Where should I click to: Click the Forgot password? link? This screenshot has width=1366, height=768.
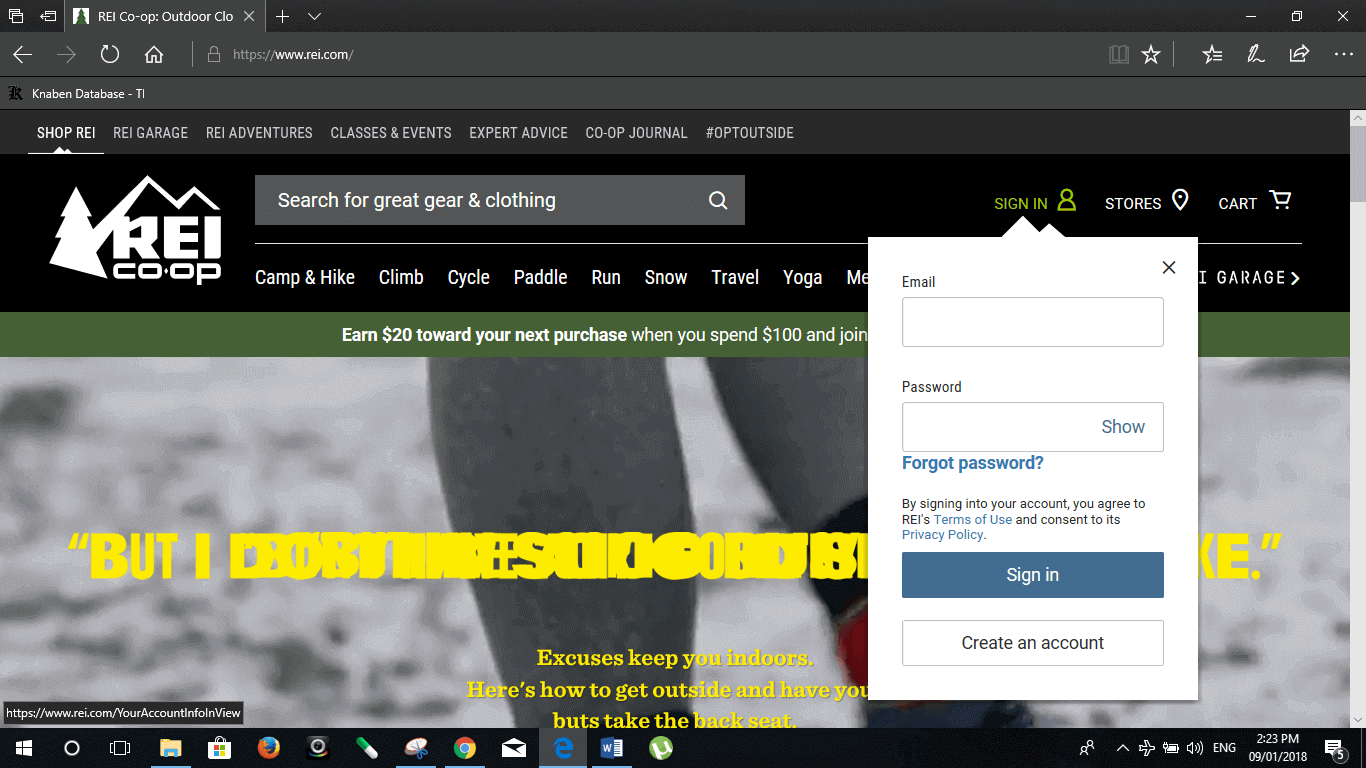pyautogui.click(x=973, y=463)
